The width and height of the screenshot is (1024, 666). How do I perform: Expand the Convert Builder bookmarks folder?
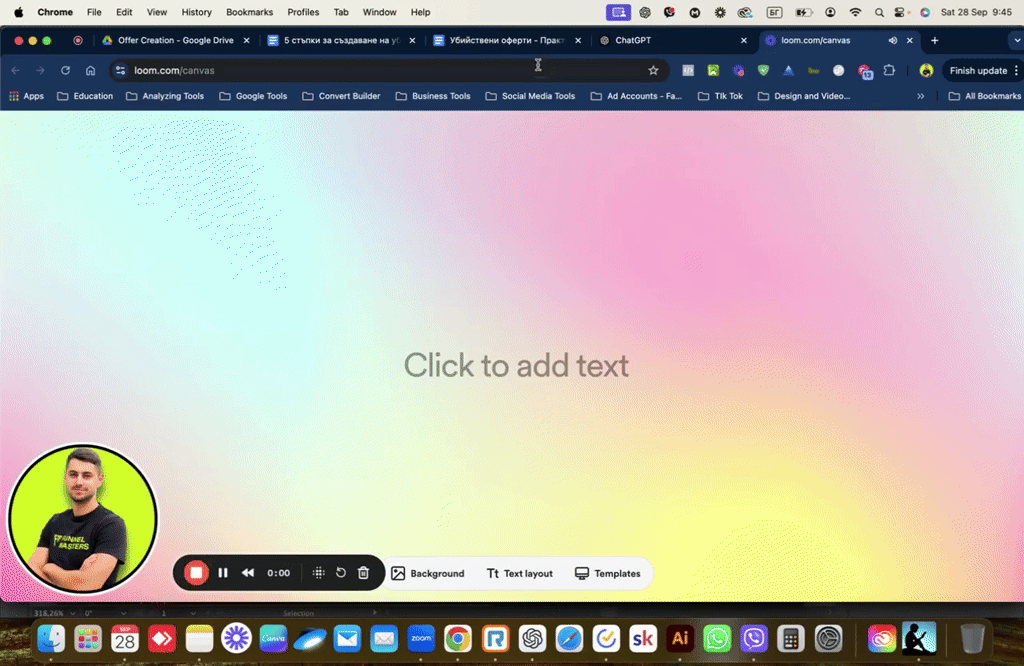coord(341,96)
